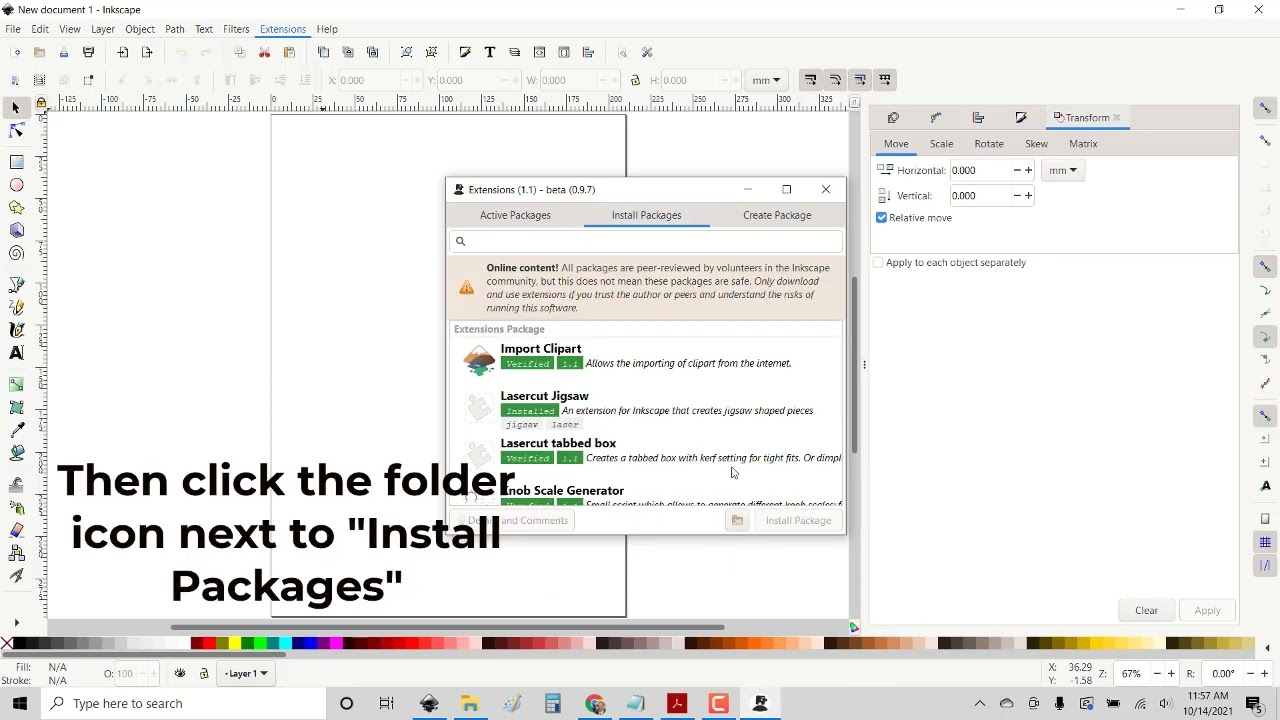Select the Spiral tool
The image size is (1280, 720).
(16, 254)
